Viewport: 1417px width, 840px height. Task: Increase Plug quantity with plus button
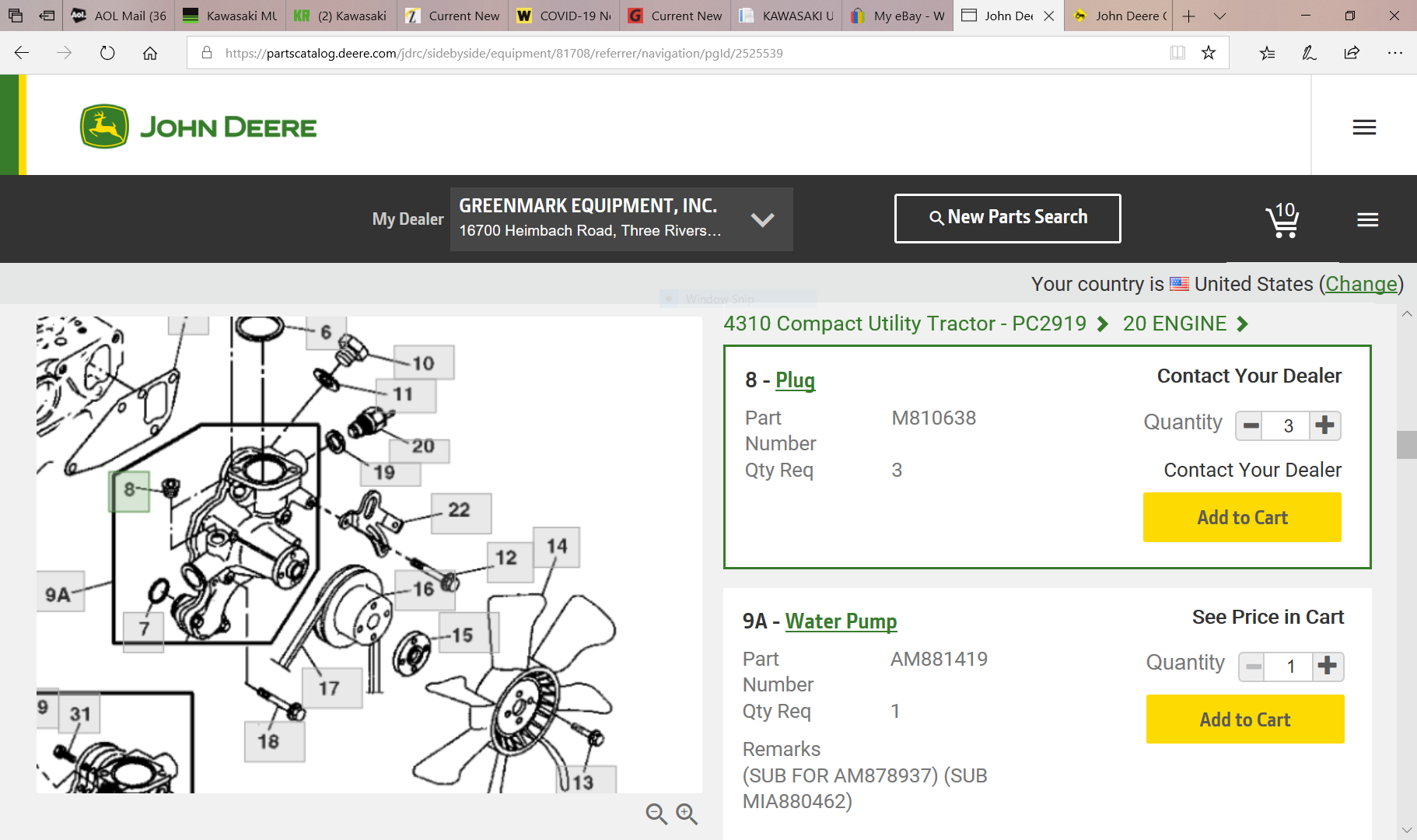1324,425
